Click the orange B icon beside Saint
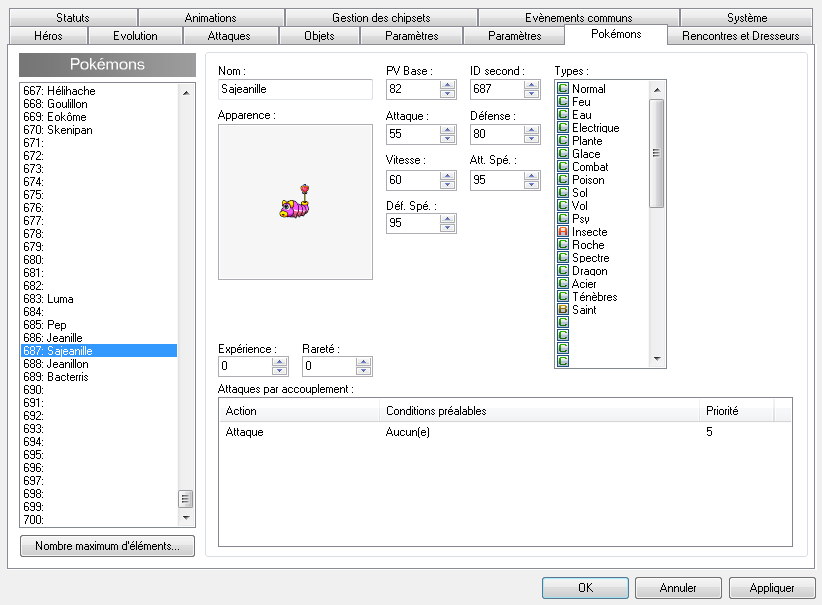The width and height of the screenshot is (822, 605). (563, 309)
